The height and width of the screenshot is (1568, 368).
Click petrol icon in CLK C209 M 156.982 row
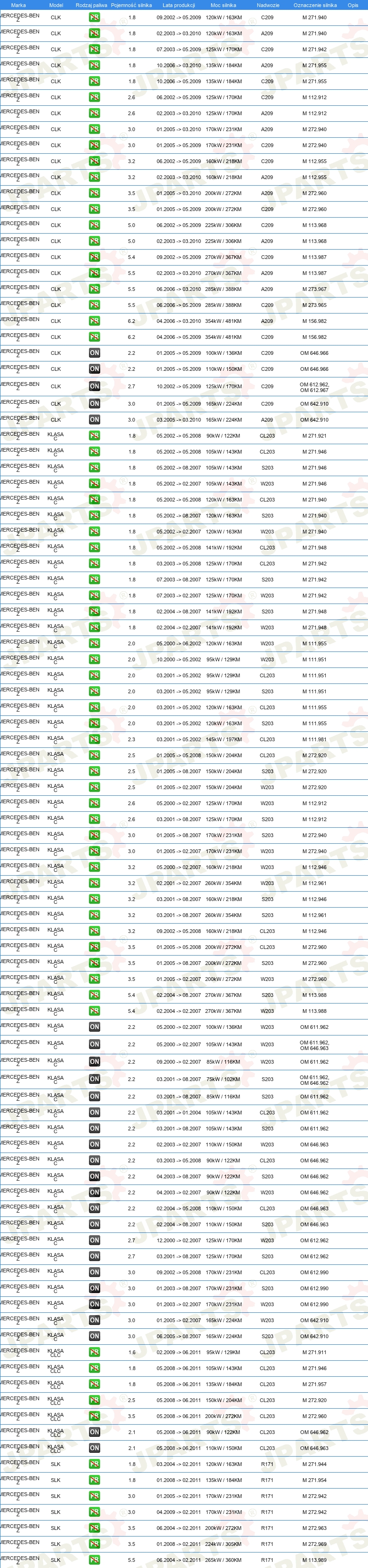pyautogui.click(x=95, y=337)
